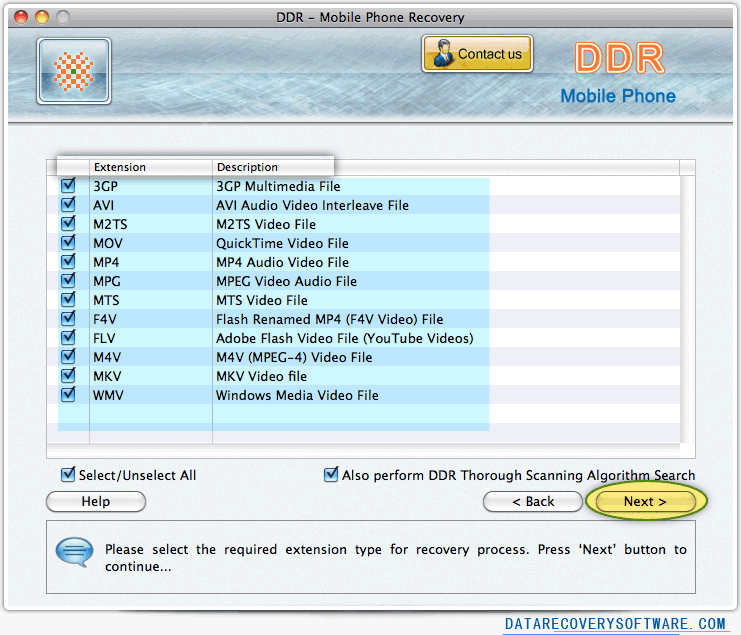Uncheck the AVI extension checkbox
Image resolution: width=741 pixels, height=635 pixels.
pyautogui.click(x=68, y=204)
